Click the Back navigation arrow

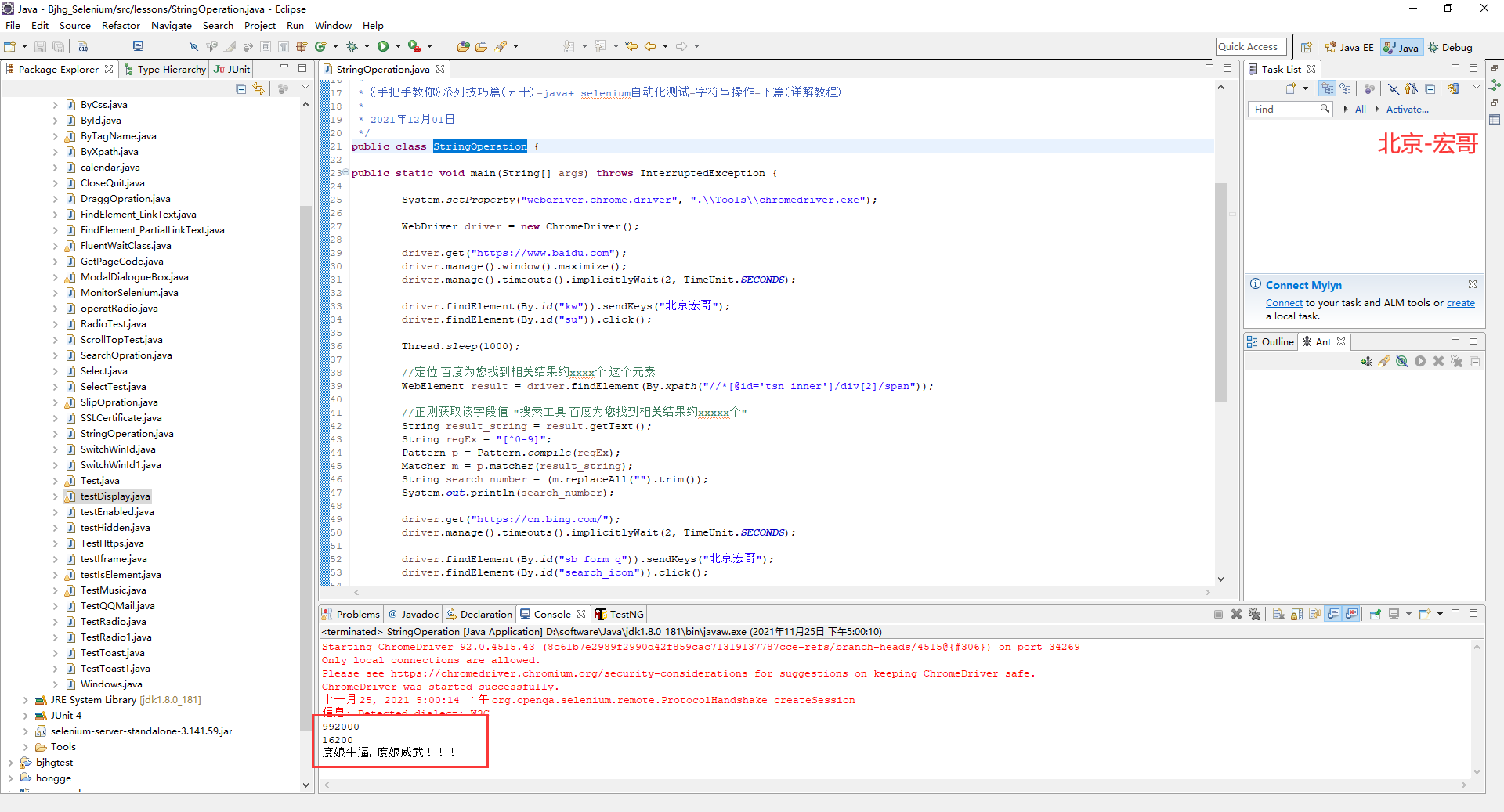pyautogui.click(x=649, y=46)
